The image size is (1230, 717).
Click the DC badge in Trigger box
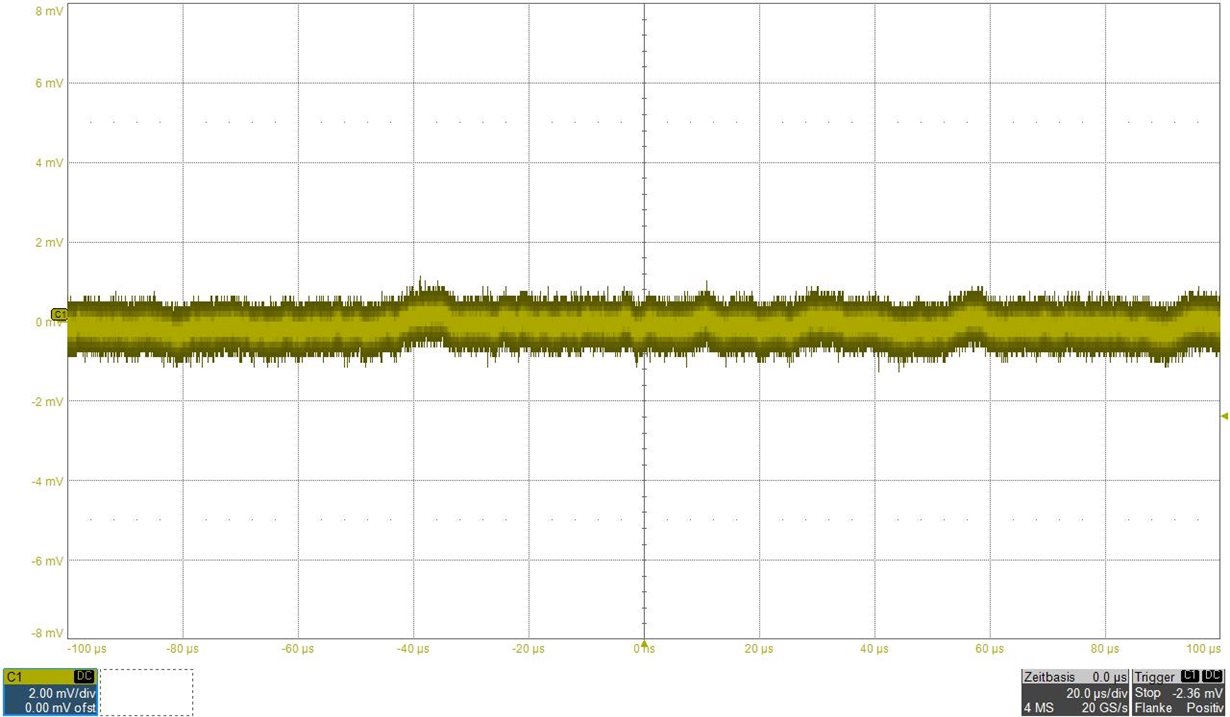[1213, 677]
